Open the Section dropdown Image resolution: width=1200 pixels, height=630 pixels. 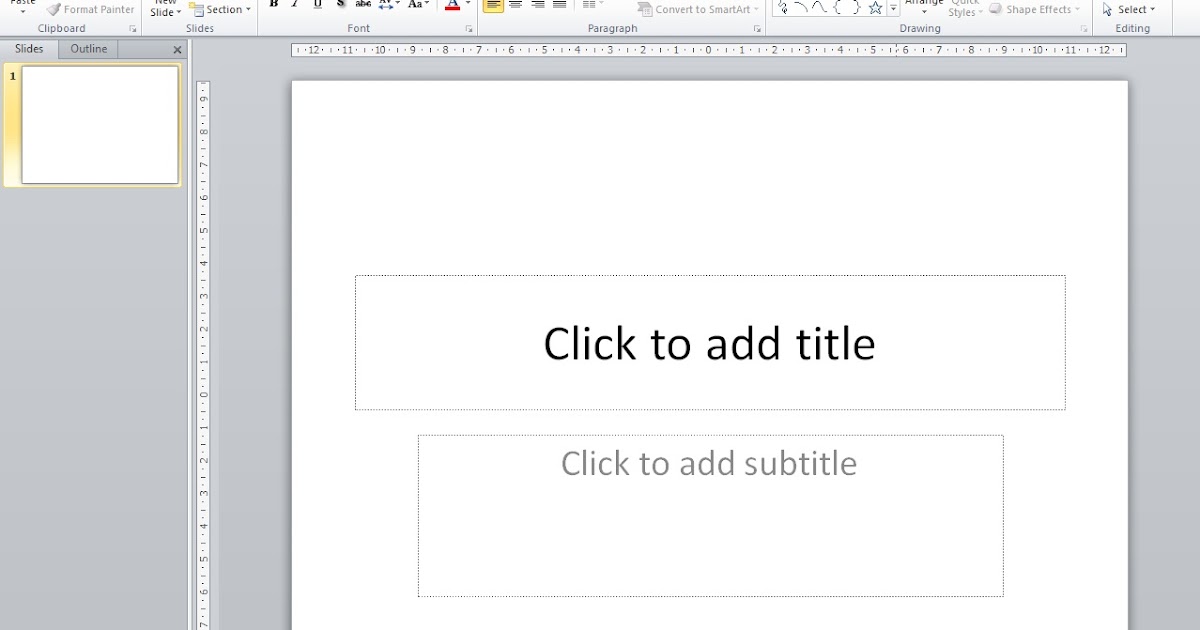pyautogui.click(x=219, y=9)
